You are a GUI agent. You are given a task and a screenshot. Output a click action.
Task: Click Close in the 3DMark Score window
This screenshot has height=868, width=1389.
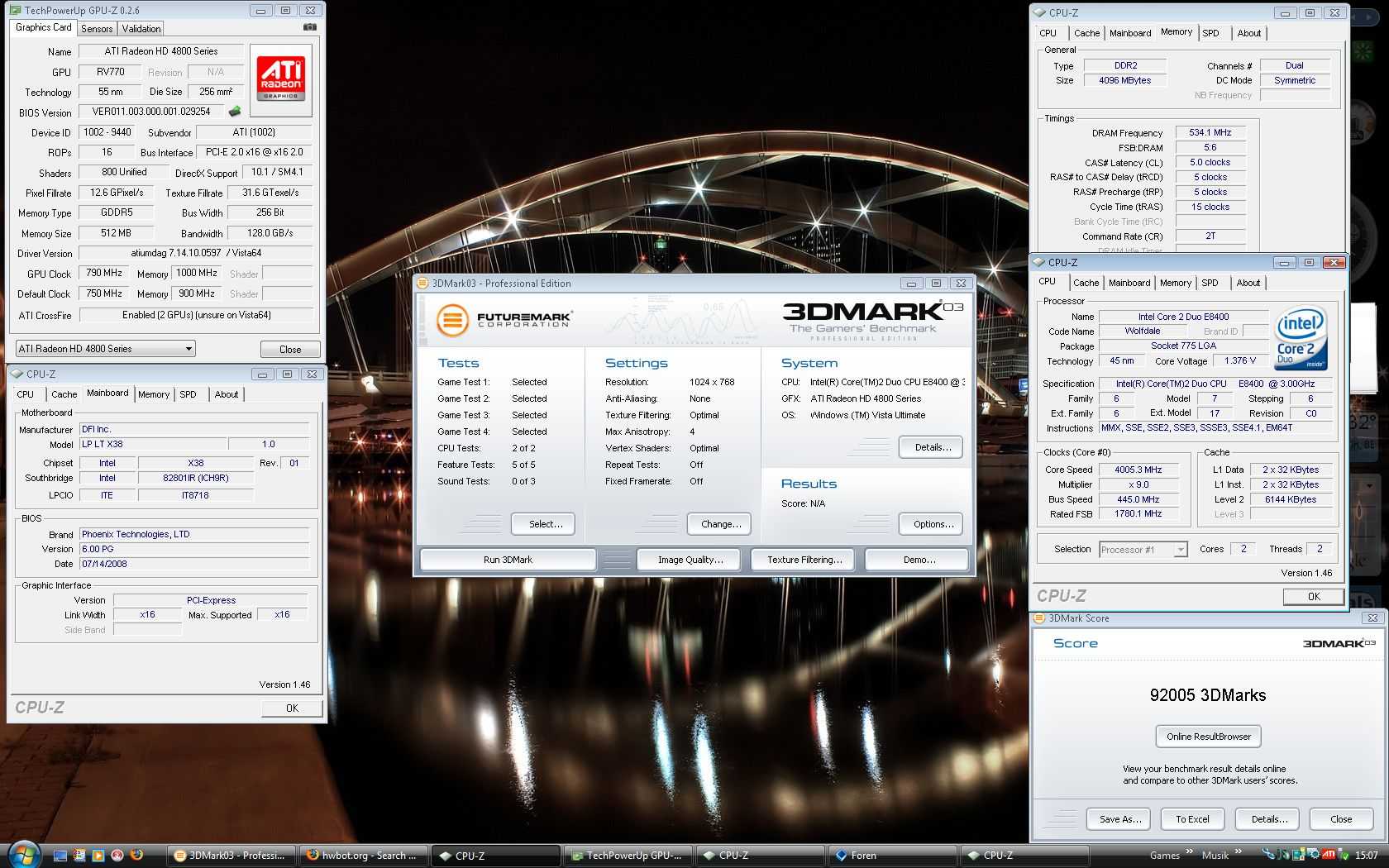click(1341, 819)
